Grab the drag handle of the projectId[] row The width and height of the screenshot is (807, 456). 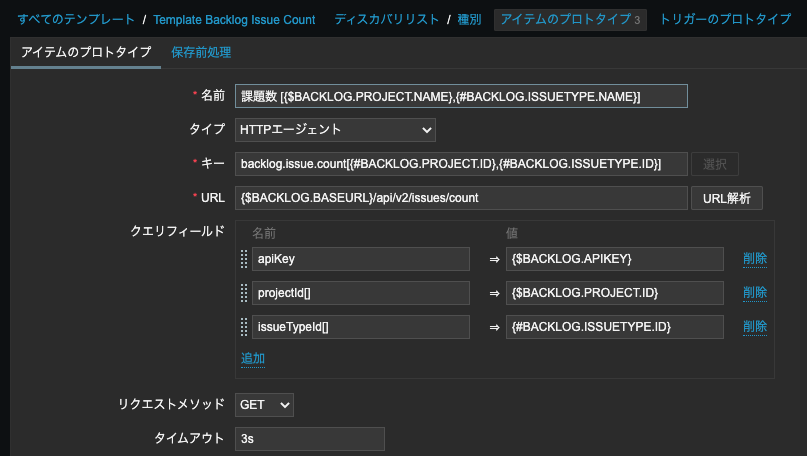click(244, 293)
